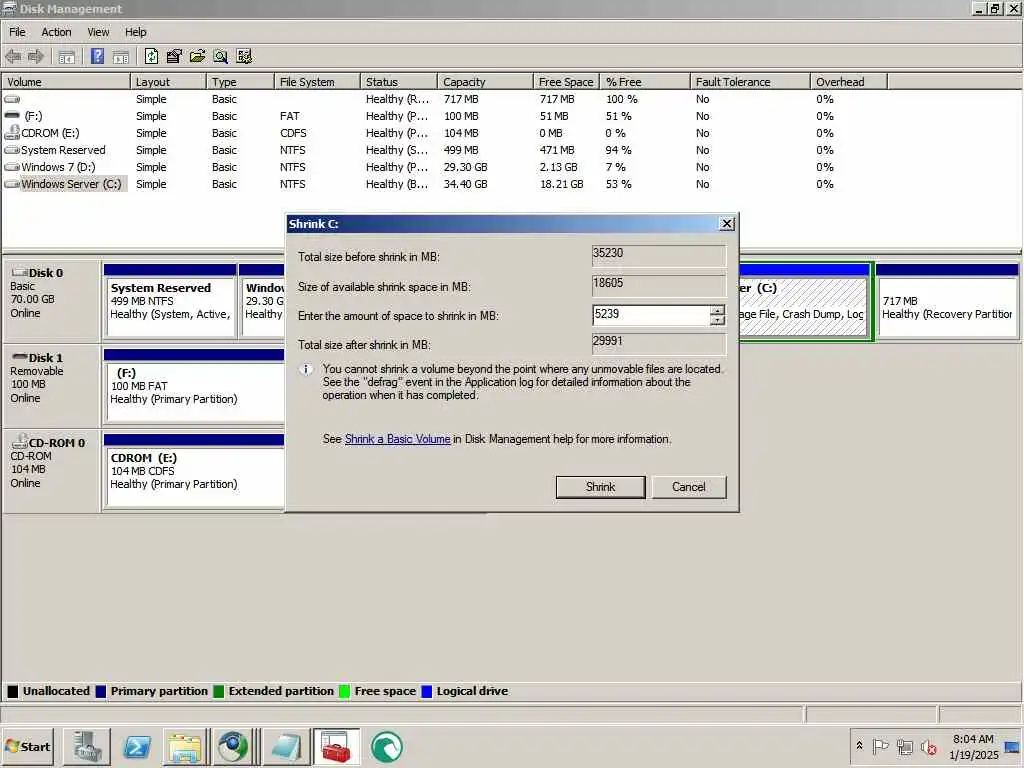Open the Action menu
The height and width of the screenshot is (768, 1024).
pos(56,32)
